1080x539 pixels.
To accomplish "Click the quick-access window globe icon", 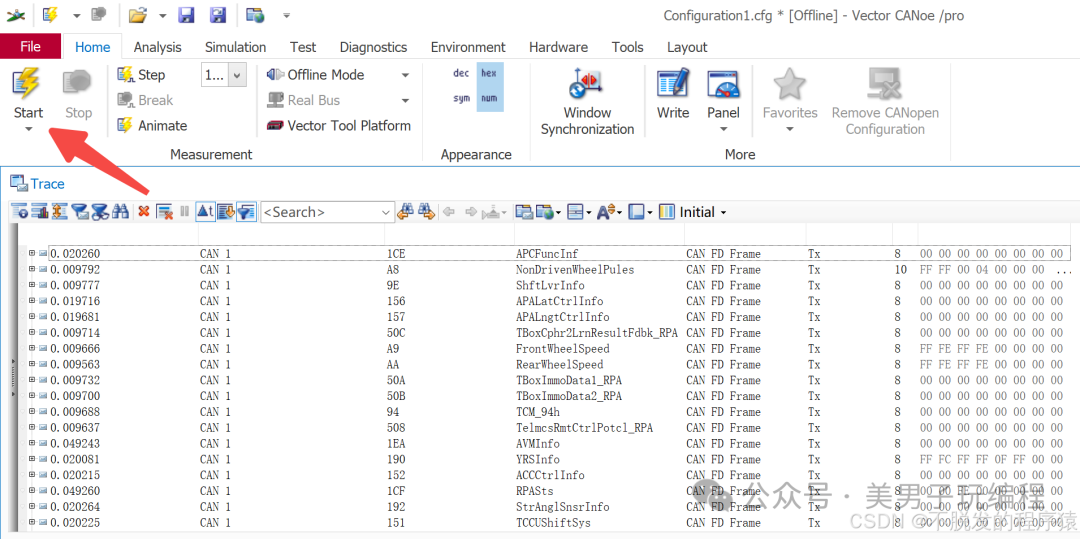I will pyautogui.click(x=255, y=14).
